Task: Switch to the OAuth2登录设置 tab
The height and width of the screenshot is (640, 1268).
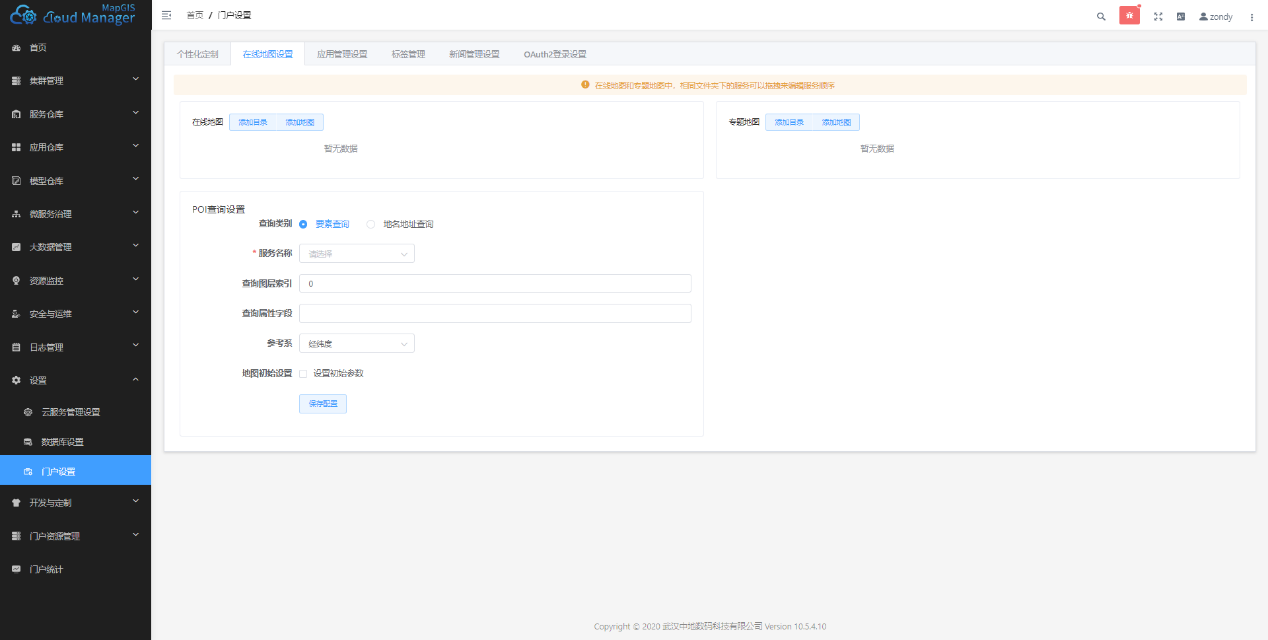Action: click(x=555, y=54)
